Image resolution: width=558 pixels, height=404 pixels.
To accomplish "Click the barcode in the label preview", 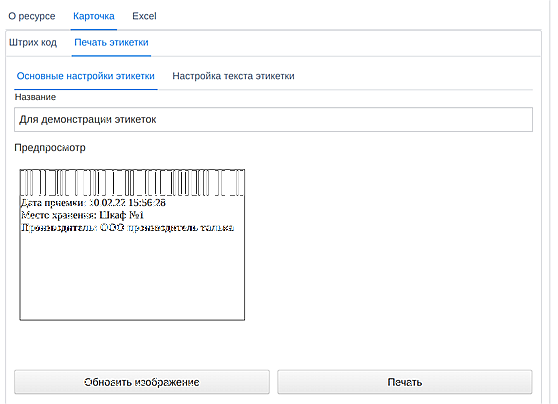I will pos(132,183).
